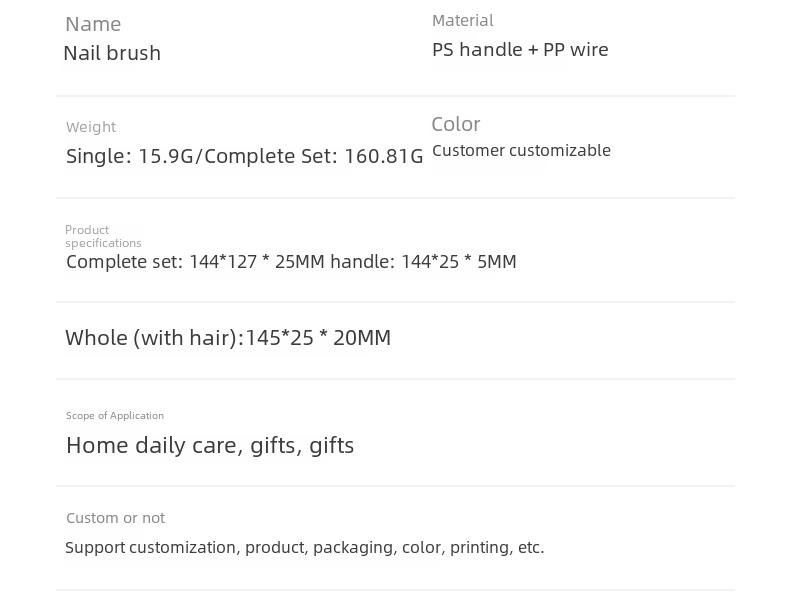Click the "Product specifications" label
This screenshot has width=790, height=610.
[x=103, y=236]
